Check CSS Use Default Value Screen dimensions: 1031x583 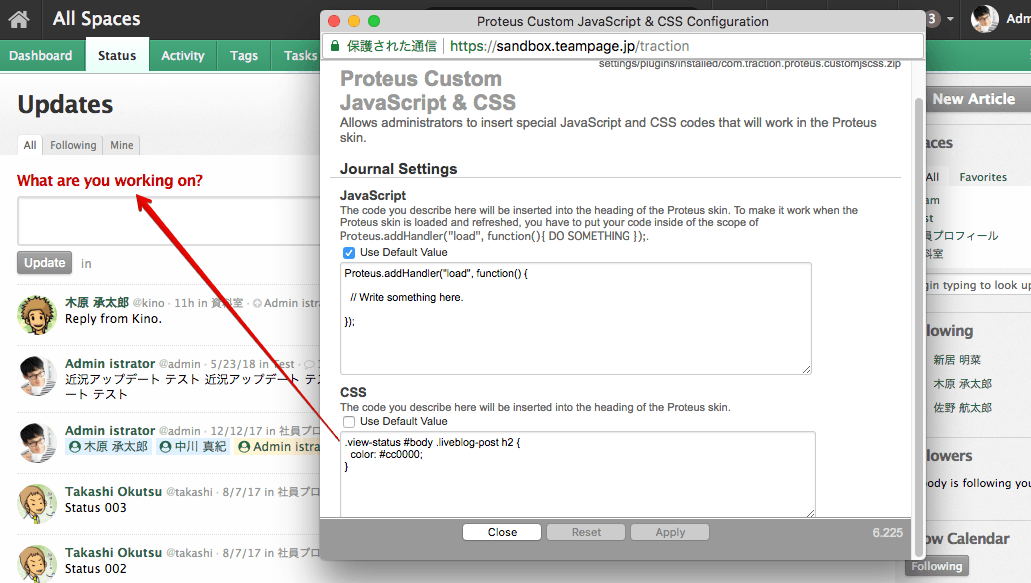tap(348, 422)
